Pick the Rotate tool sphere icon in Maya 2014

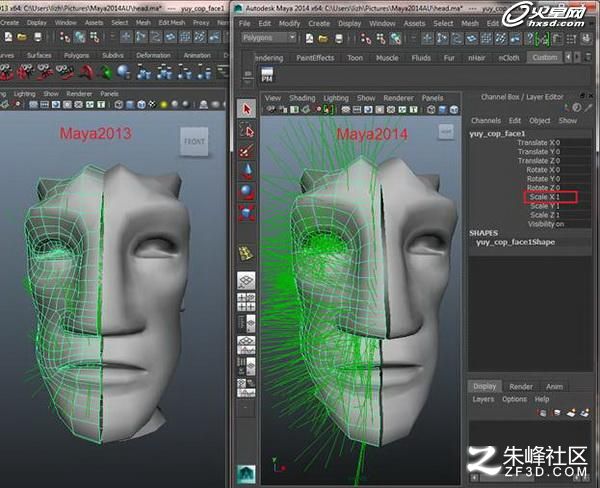(246, 192)
